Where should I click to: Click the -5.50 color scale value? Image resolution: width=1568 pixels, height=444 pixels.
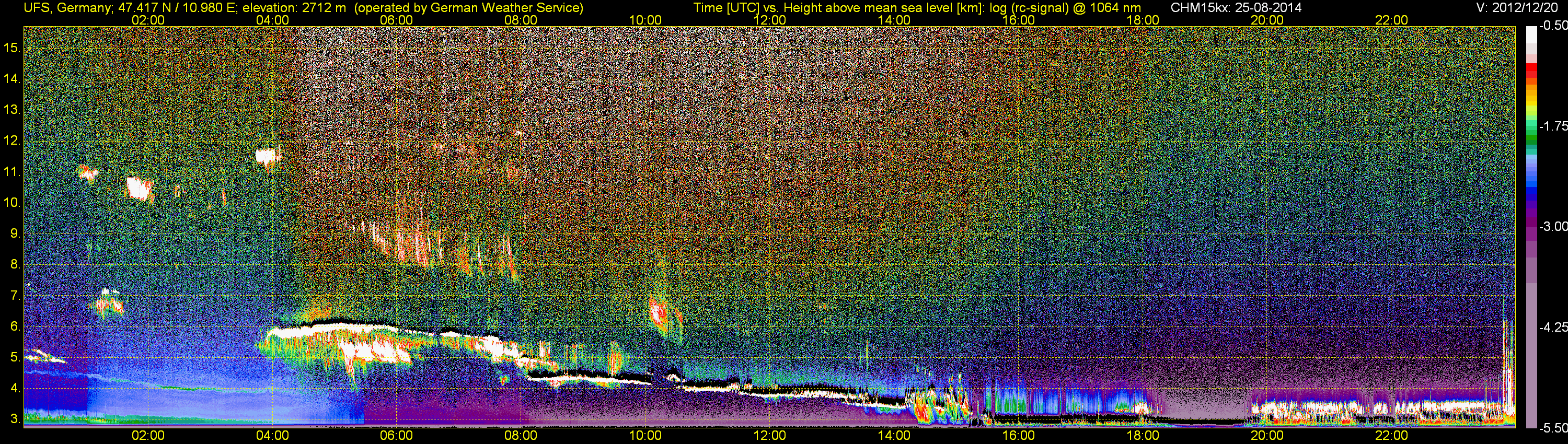tap(1553, 428)
